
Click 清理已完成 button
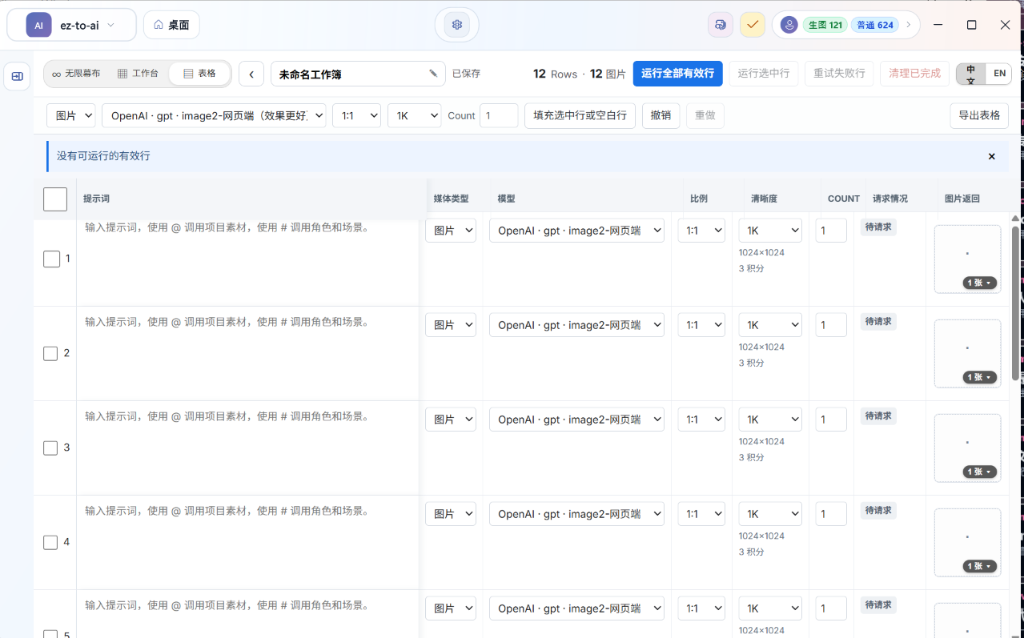[914, 74]
